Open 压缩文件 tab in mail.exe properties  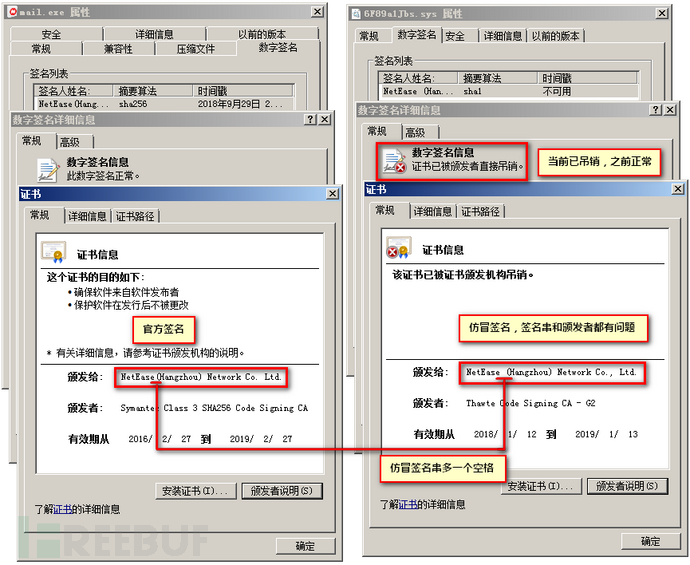click(x=196, y=49)
